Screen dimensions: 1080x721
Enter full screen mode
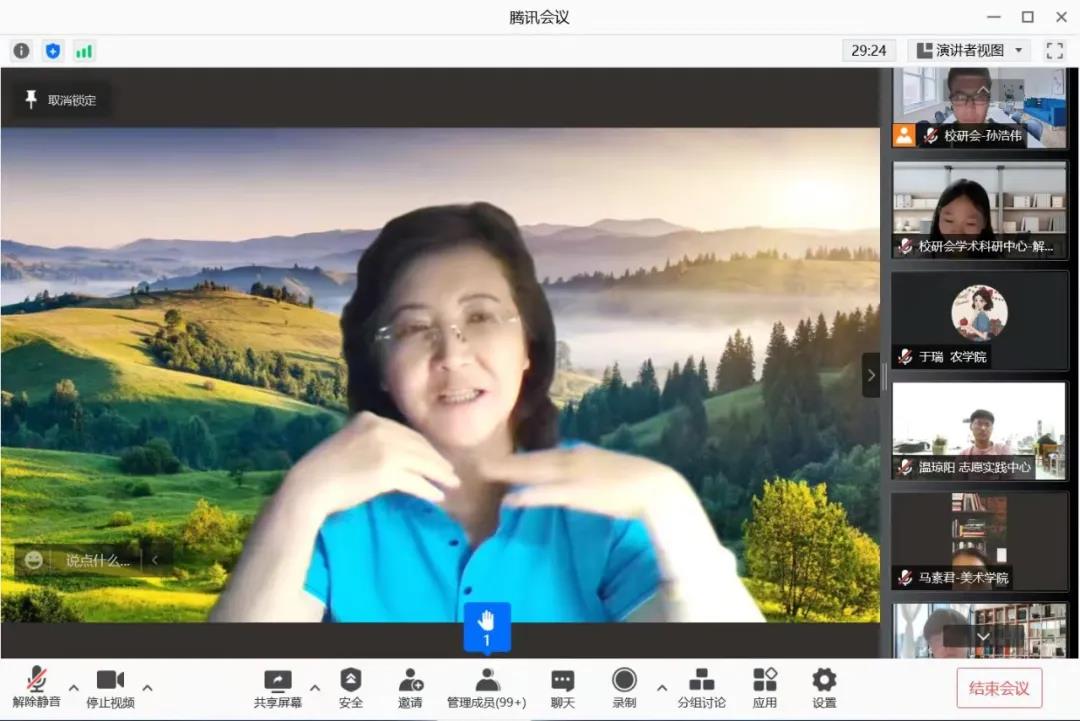tap(1054, 50)
